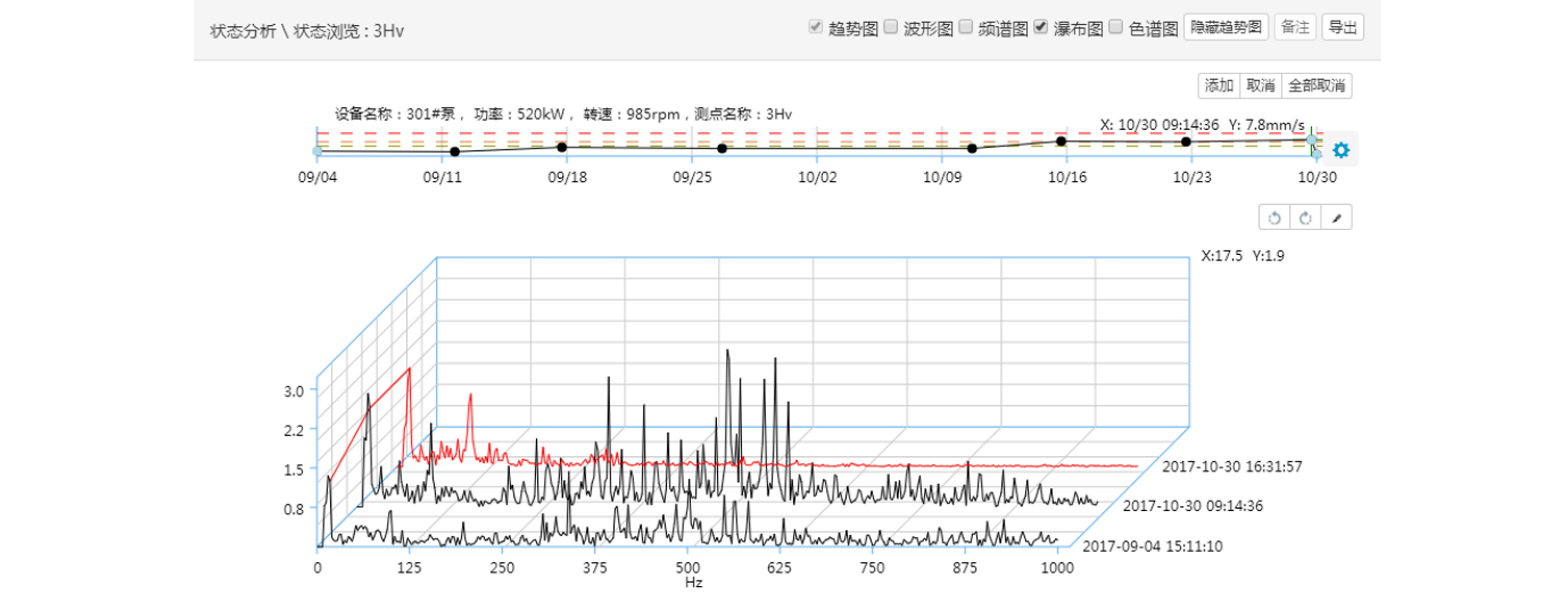Toggle the 趋势图 checkbox
The height and width of the screenshot is (594, 1568).
click(815, 28)
